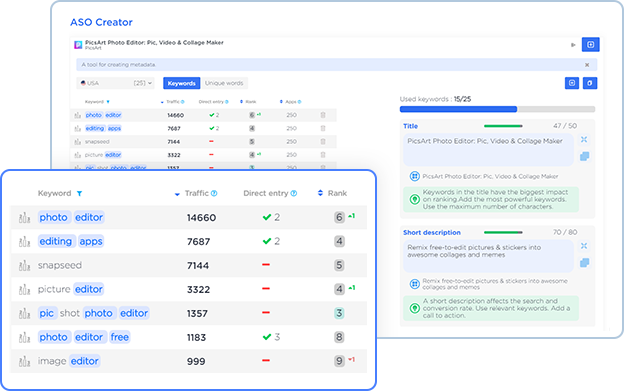Click the green Title length indicator bar
Viewport: 624px width, 391px height.
[x=503, y=126]
